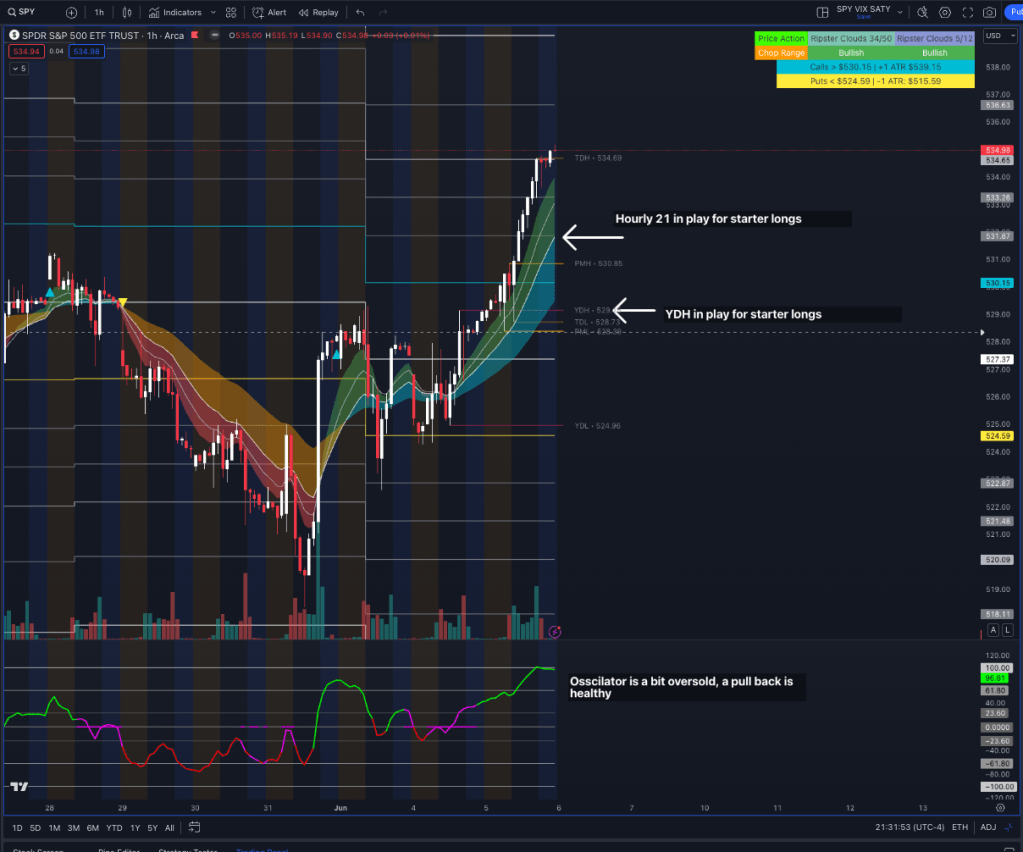1023x852 pixels.
Task: Select the YTD date range tab
Action: tap(115, 828)
